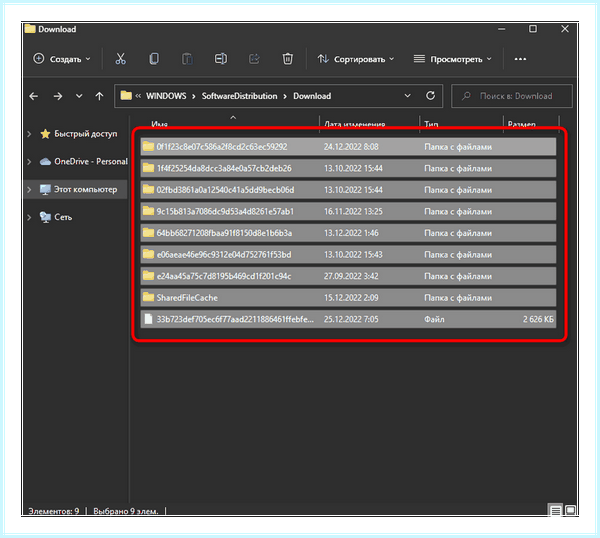Switch to details view icon in status bar

pos(556,510)
